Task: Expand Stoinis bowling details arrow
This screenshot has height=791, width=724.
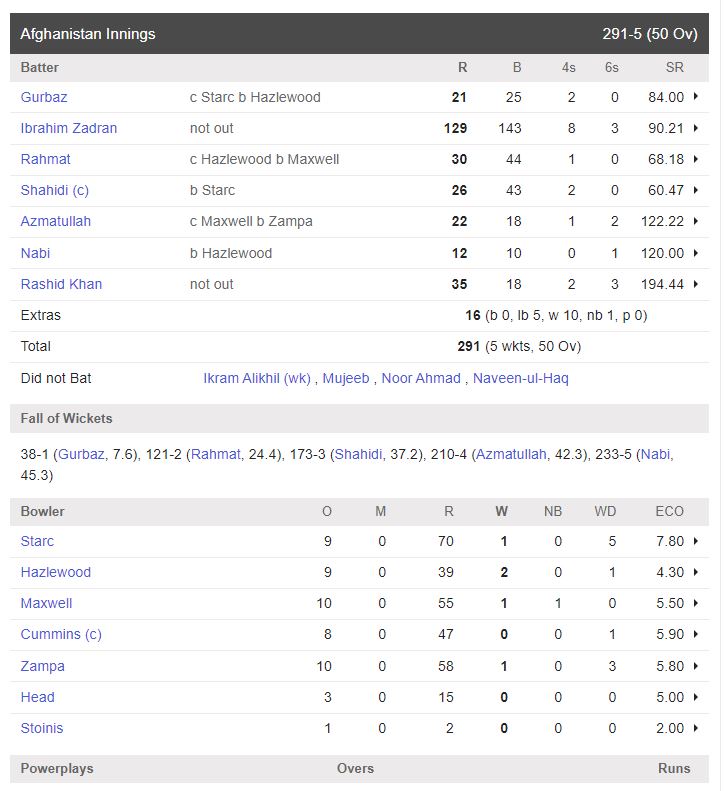Action: click(x=695, y=728)
